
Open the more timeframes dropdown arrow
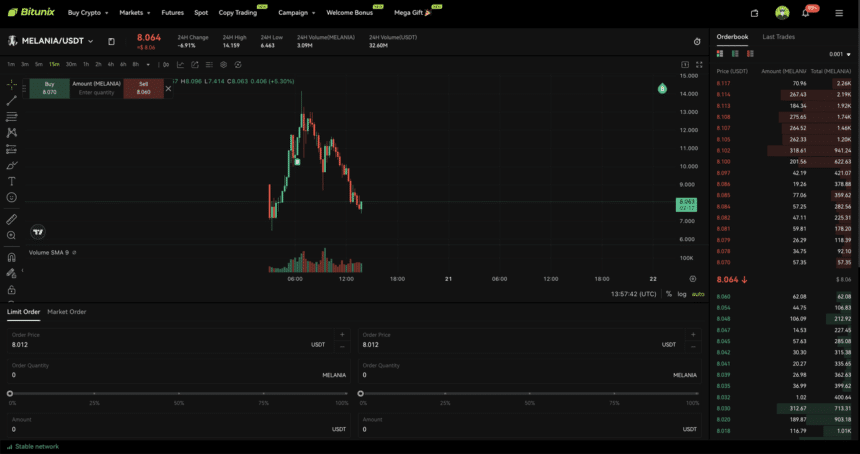tap(148, 65)
